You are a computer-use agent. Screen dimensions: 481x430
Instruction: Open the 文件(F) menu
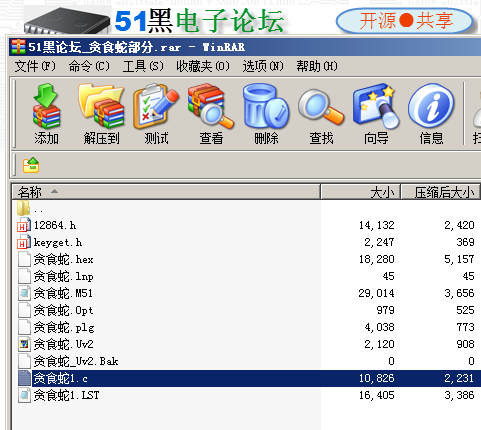[35, 66]
